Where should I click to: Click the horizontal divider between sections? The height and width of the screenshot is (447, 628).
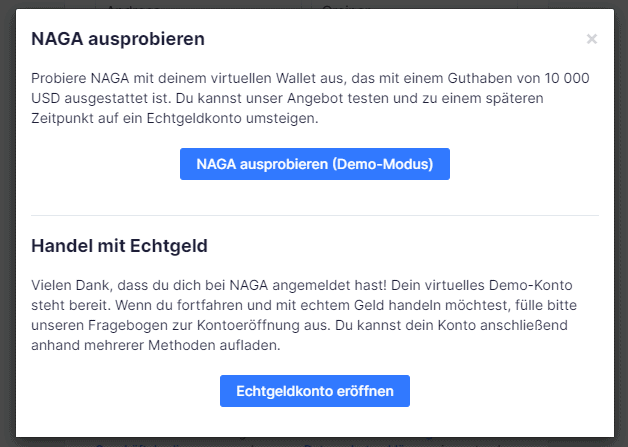314,215
